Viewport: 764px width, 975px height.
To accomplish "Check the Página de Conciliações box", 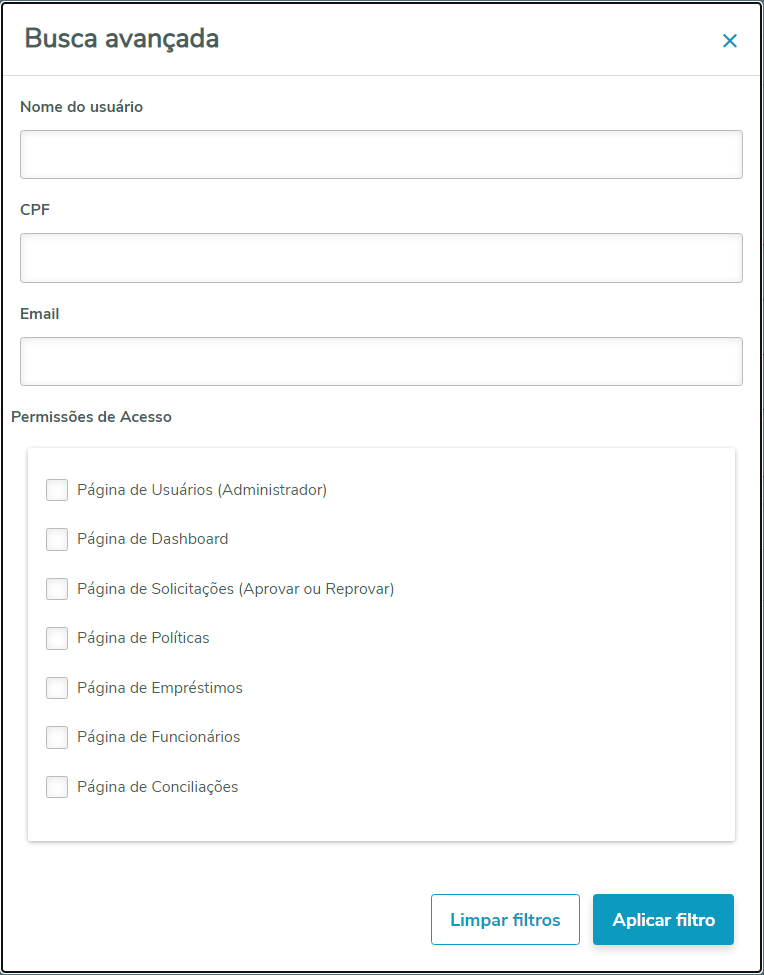I will (57, 787).
